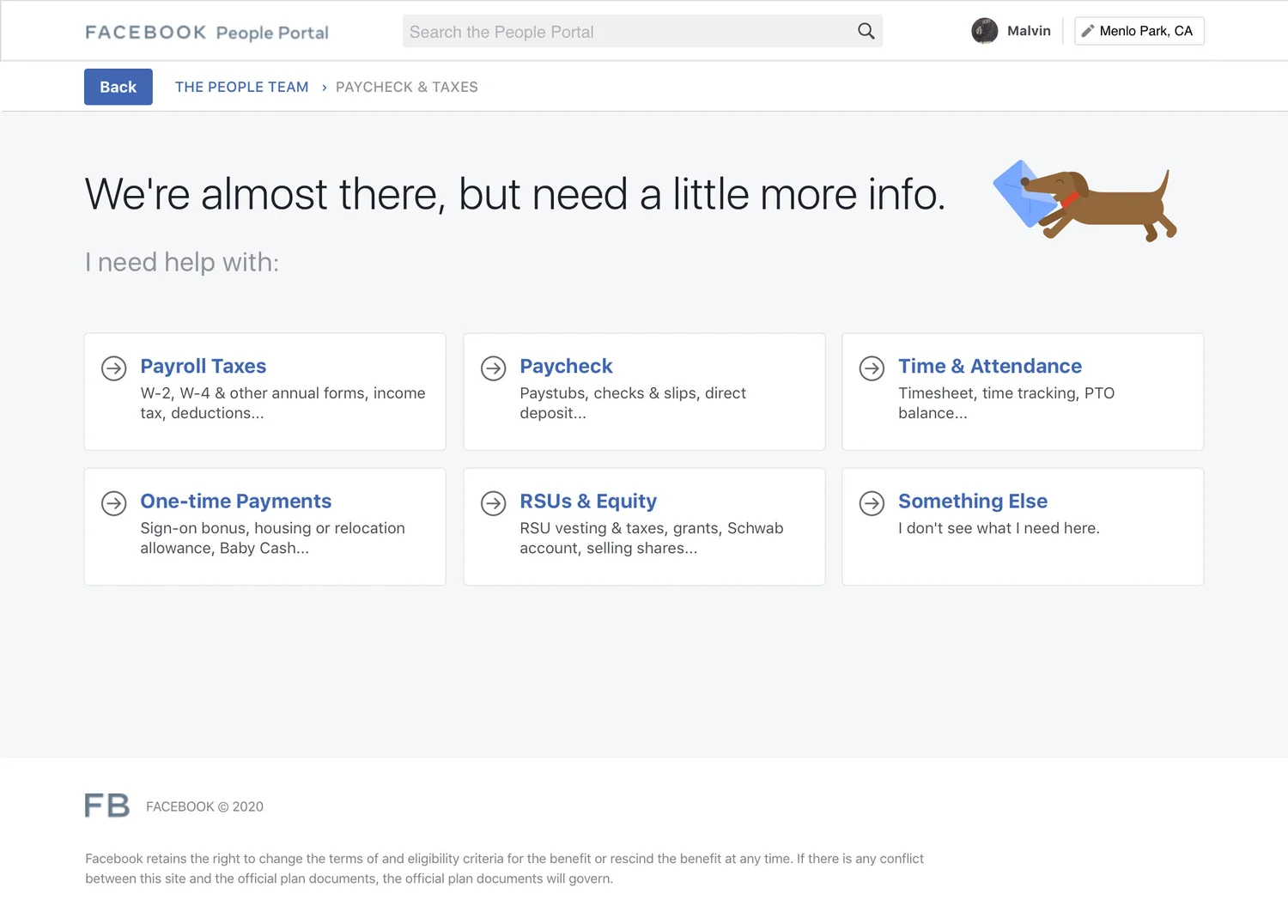Click the arrow icon beside Something Else
The image size is (1288, 924).
click(x=872, y=503)
